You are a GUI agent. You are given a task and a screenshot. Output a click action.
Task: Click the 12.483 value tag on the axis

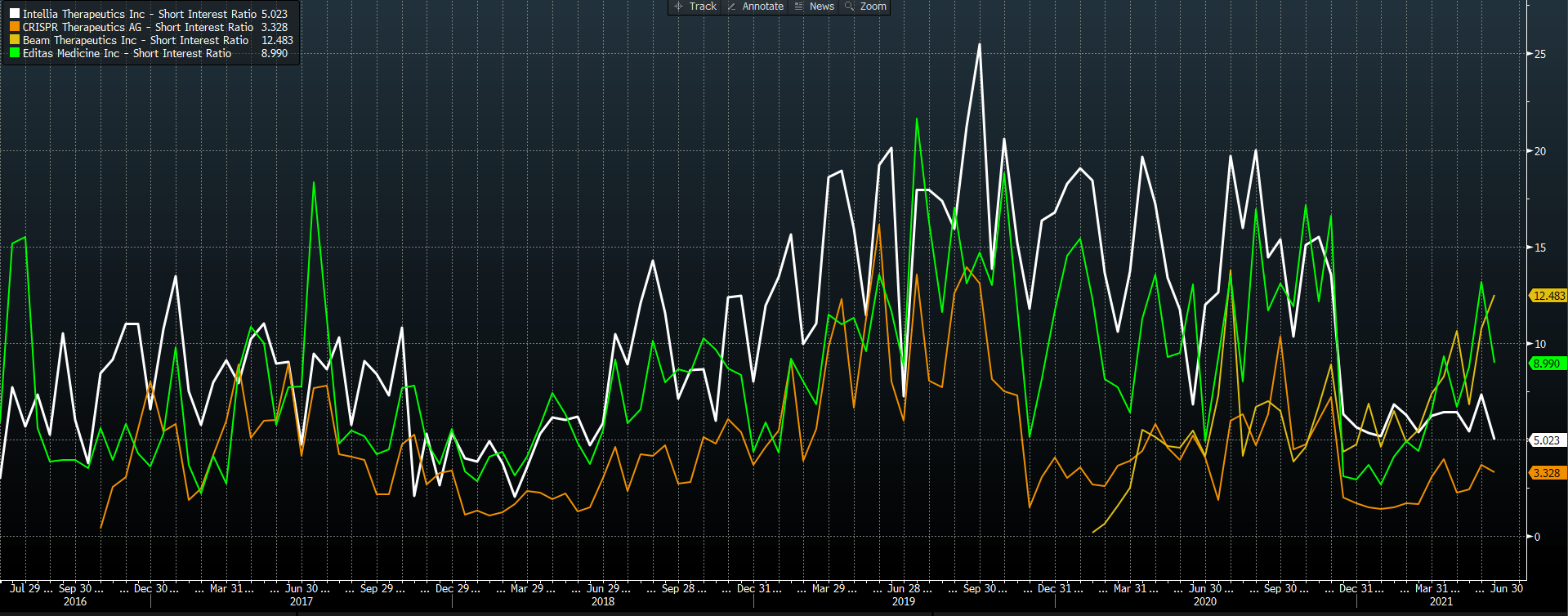pos(1548,296)
